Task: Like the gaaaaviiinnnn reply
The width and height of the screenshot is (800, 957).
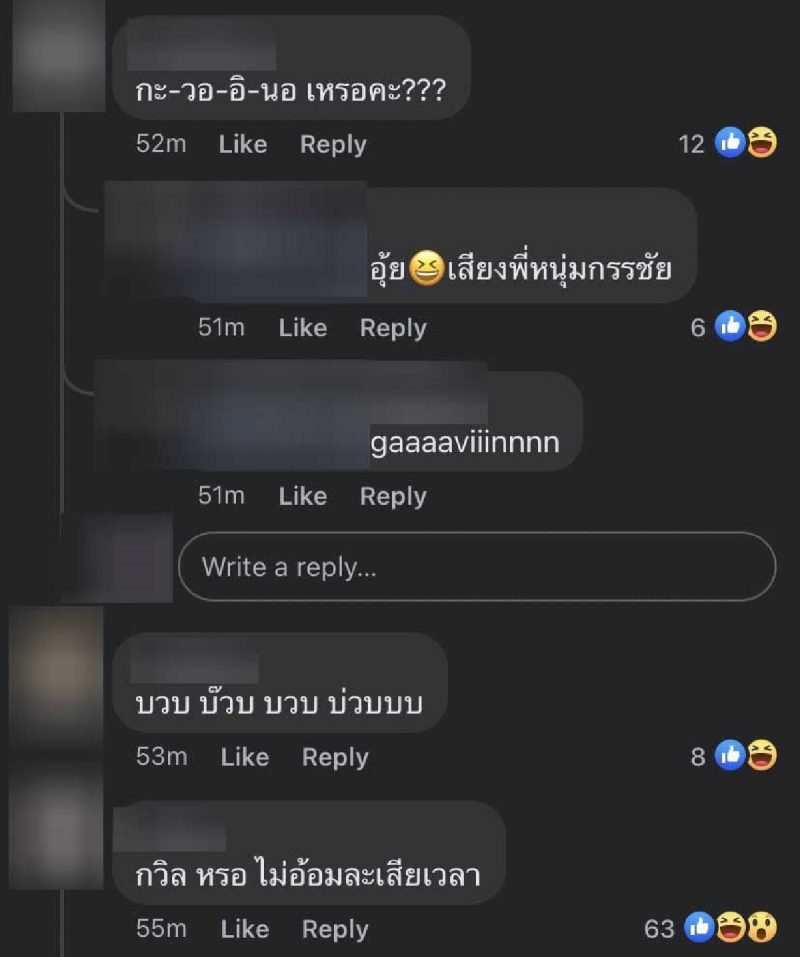Action: pyautogui.click(x=303, y=496)
